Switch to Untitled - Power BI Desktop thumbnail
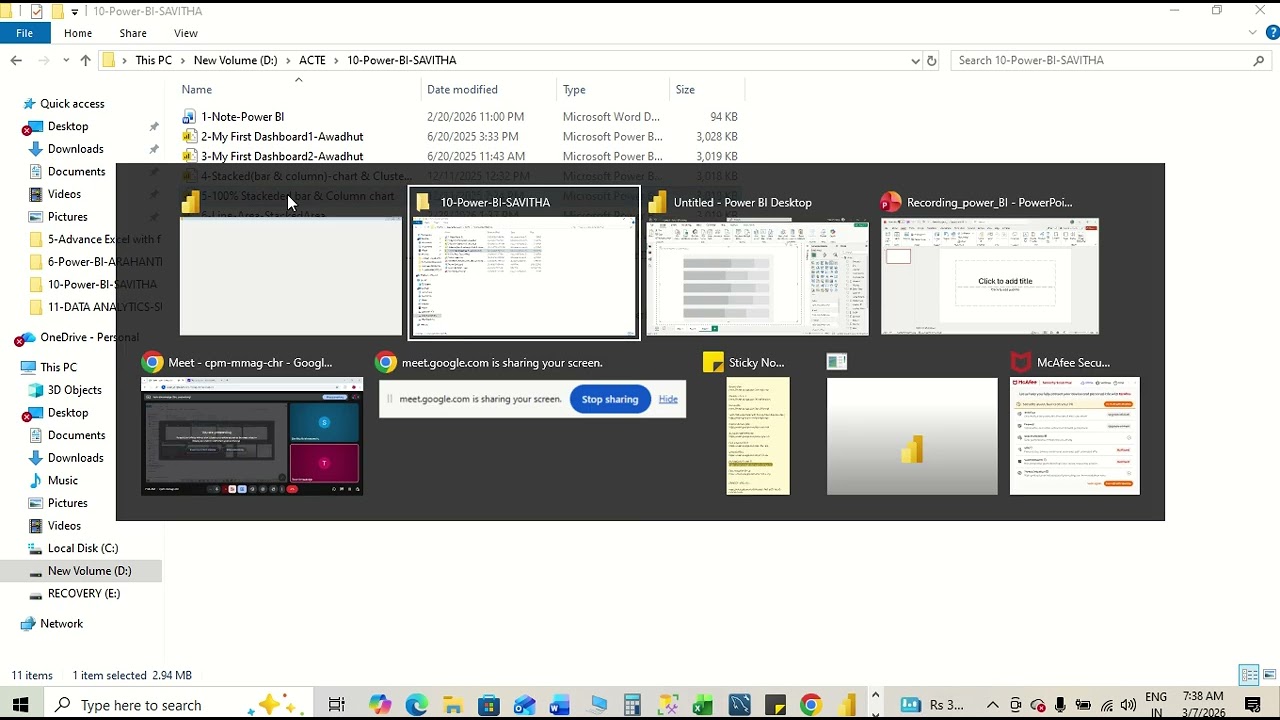Viewport: 1280px width, 720px height. point(757,264)
